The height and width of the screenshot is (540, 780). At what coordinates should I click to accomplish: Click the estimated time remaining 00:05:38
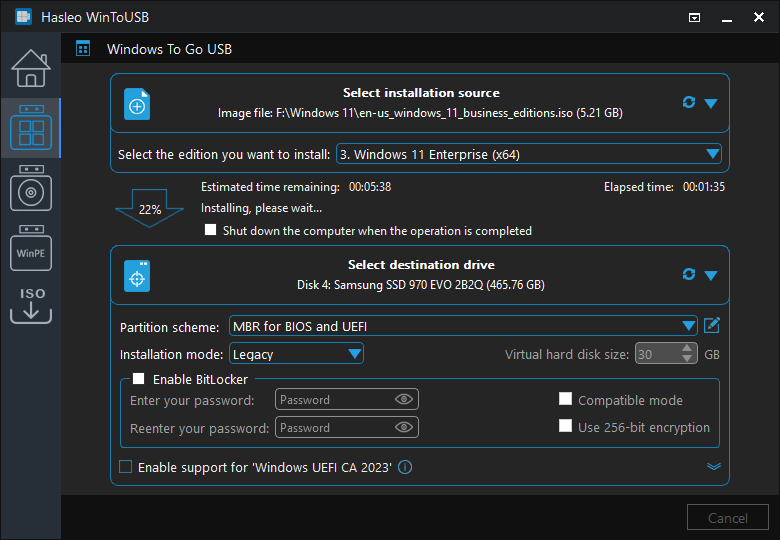pyautogui.click(x=370, y=187)
